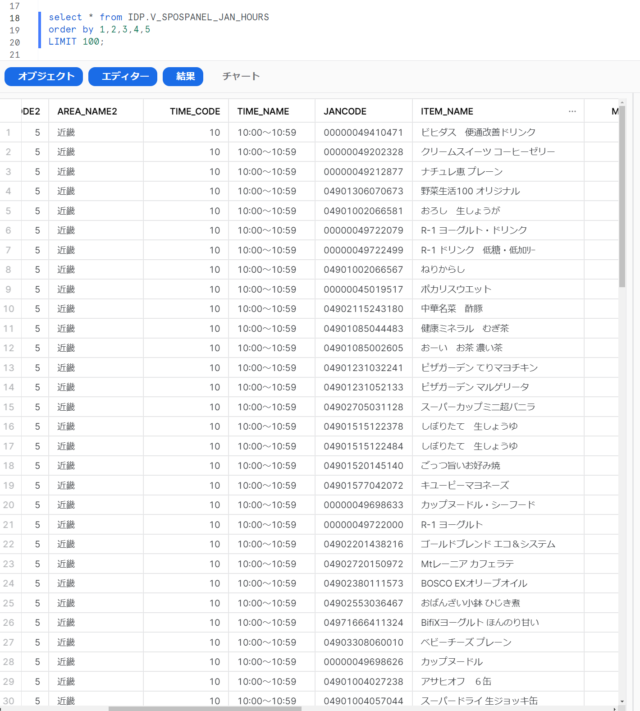Image resolution: width=640 pixels, height=711 pixels.
Task: Select JANCODE cell 00000045019517
Action: (363, 289)
